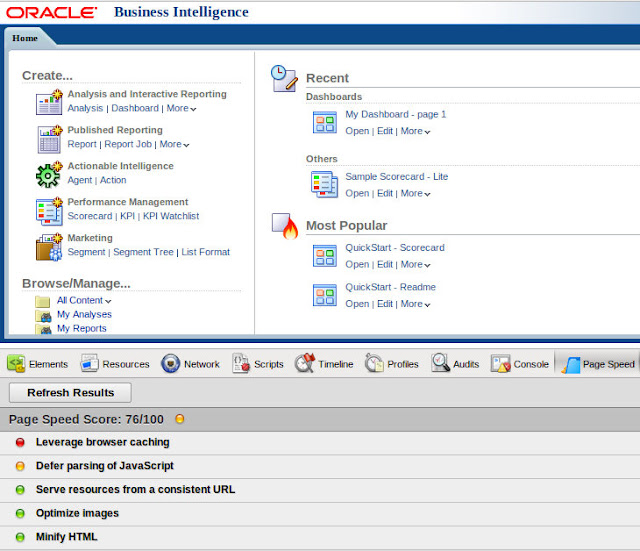Viewport: 640px width, 551px height.
Task: Expand the All Content dropdown
Action: point(84,301)
